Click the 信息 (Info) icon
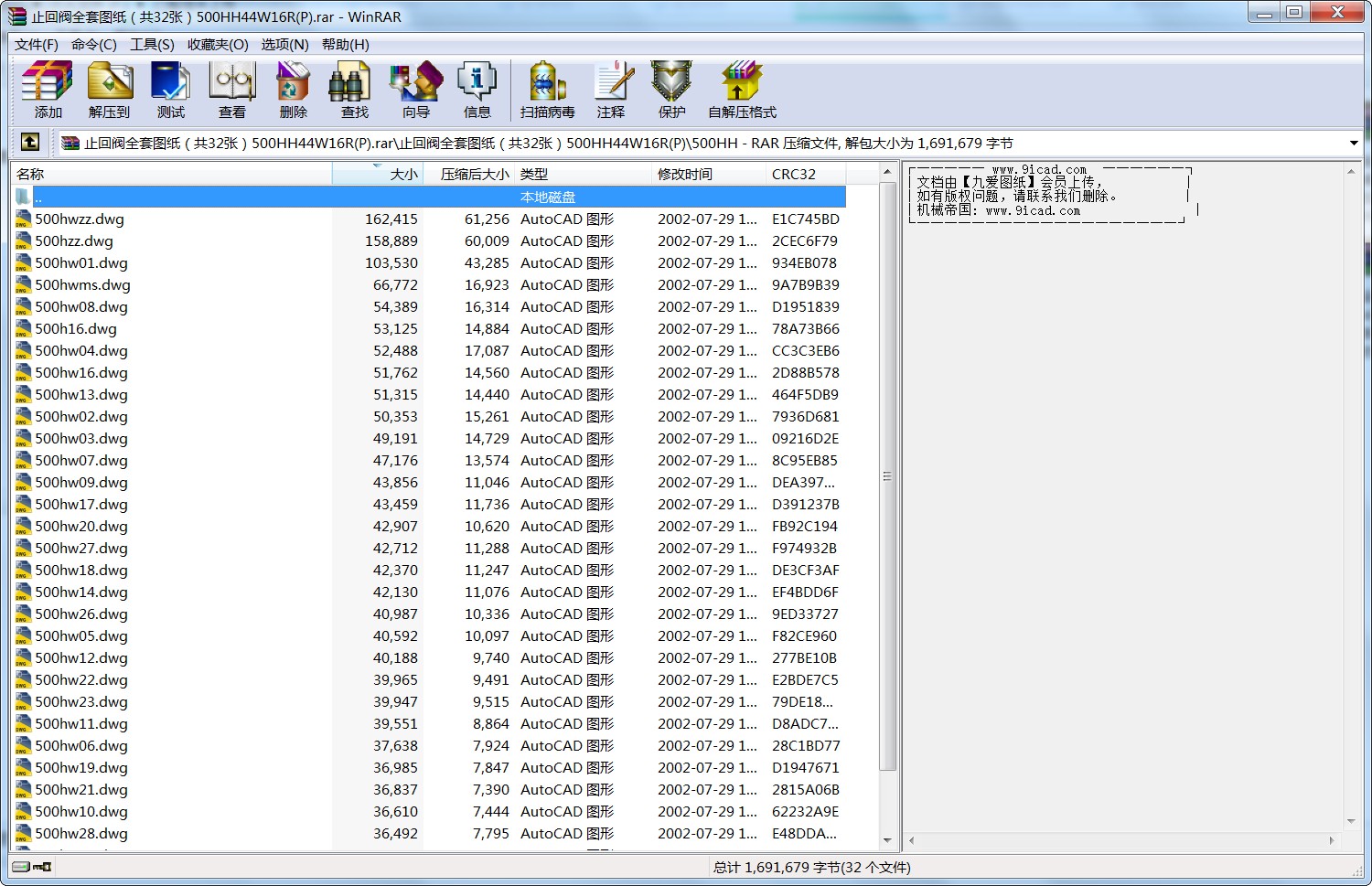Screen dimensions: 1372x886 477,89
